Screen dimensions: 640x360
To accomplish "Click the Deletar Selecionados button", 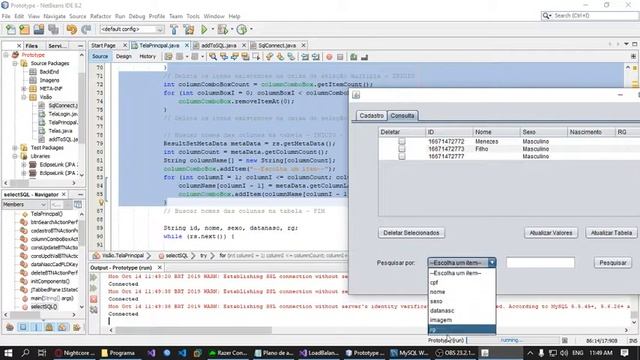I will 411,233.
